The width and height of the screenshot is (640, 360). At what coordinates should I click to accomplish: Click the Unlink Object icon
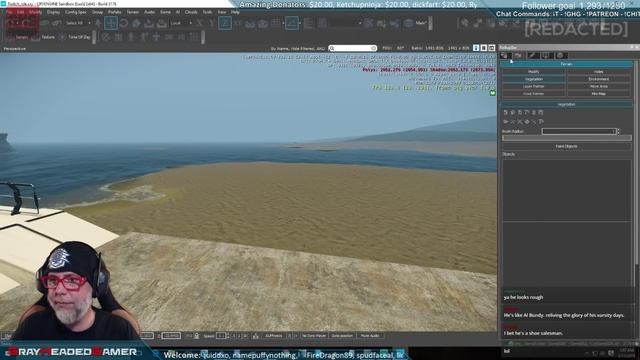pos(56,23)
